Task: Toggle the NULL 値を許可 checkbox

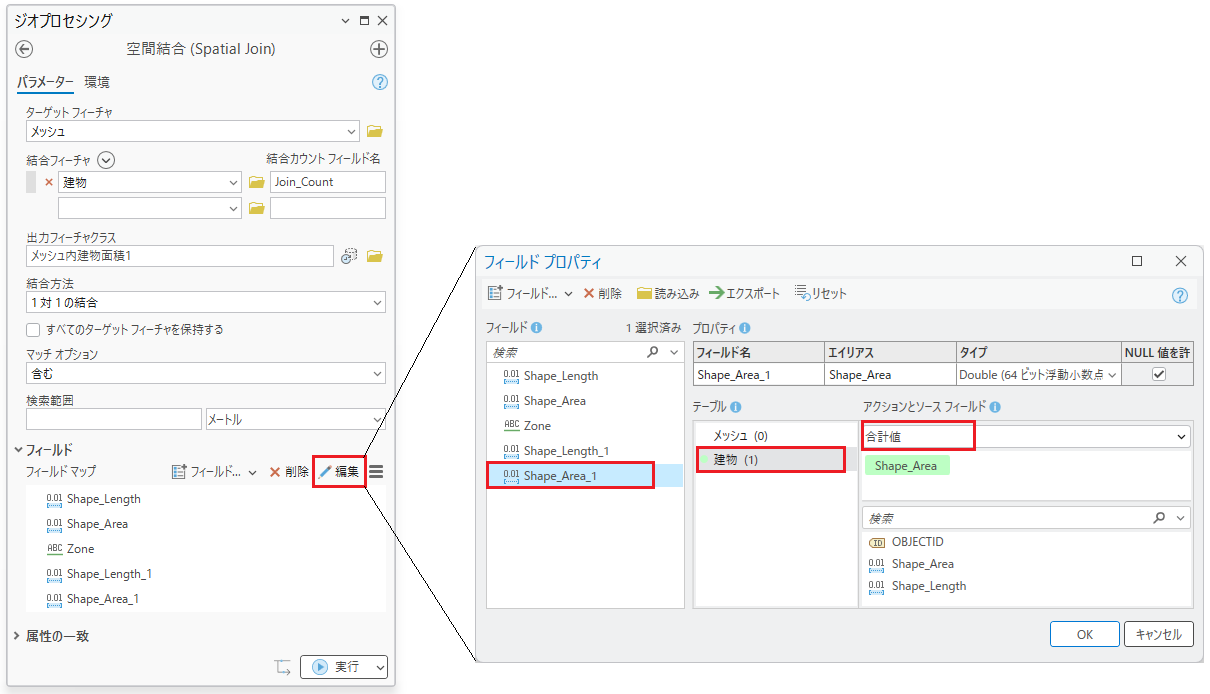Action: 1158,374
